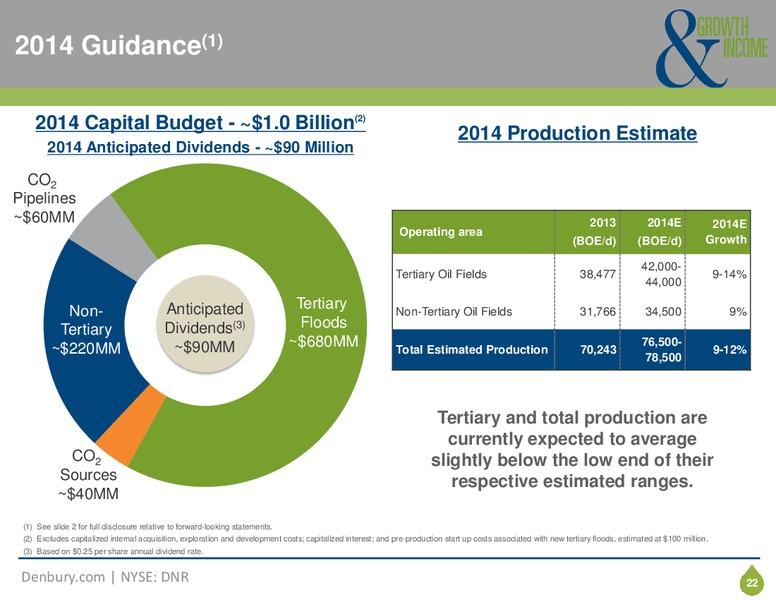Click the Tertiary Floods ~$680MM label
Screen dimensions: 776x600
[x=324, y=322]
